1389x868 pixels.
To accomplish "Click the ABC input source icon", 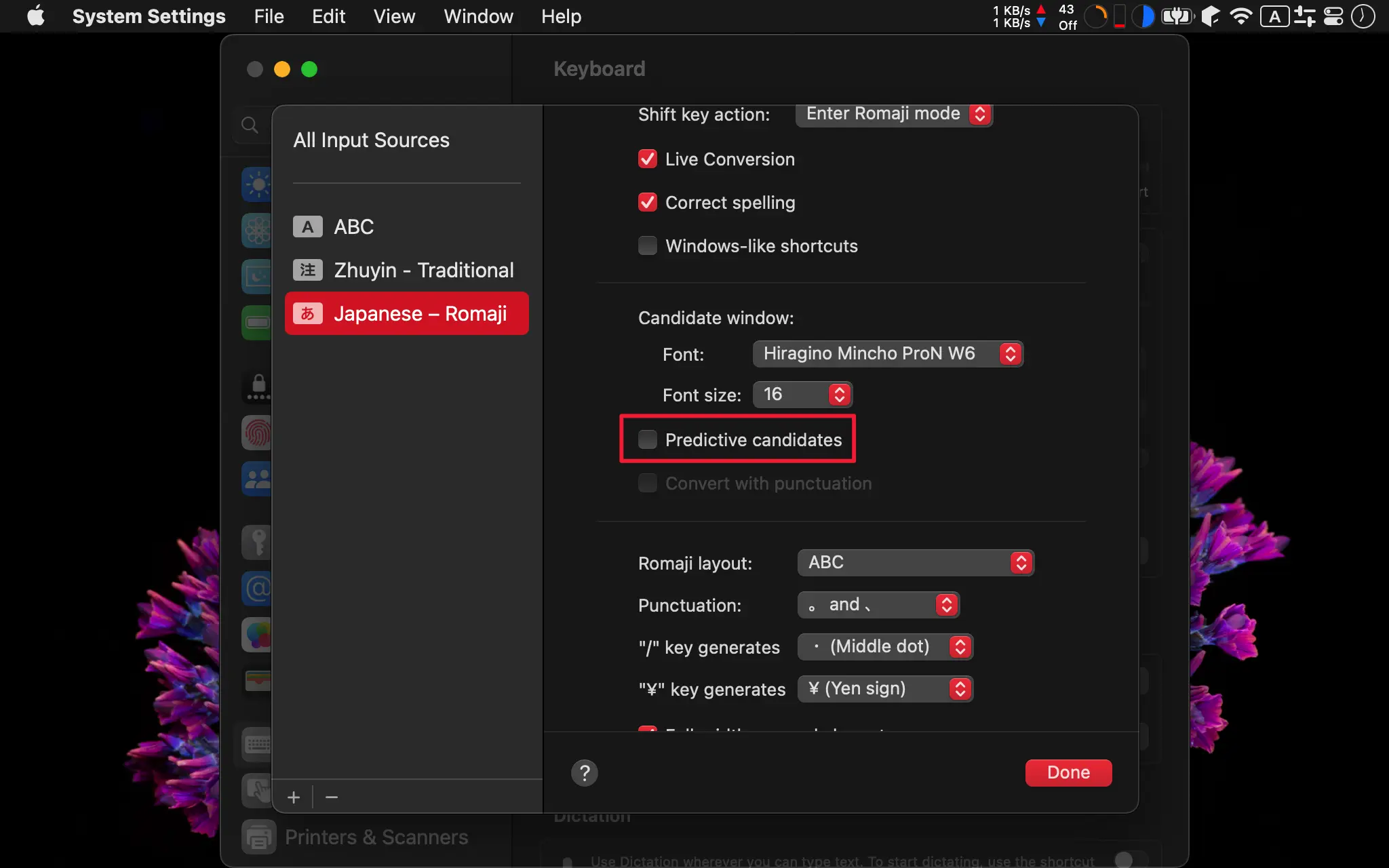I will tap(307, 226).
